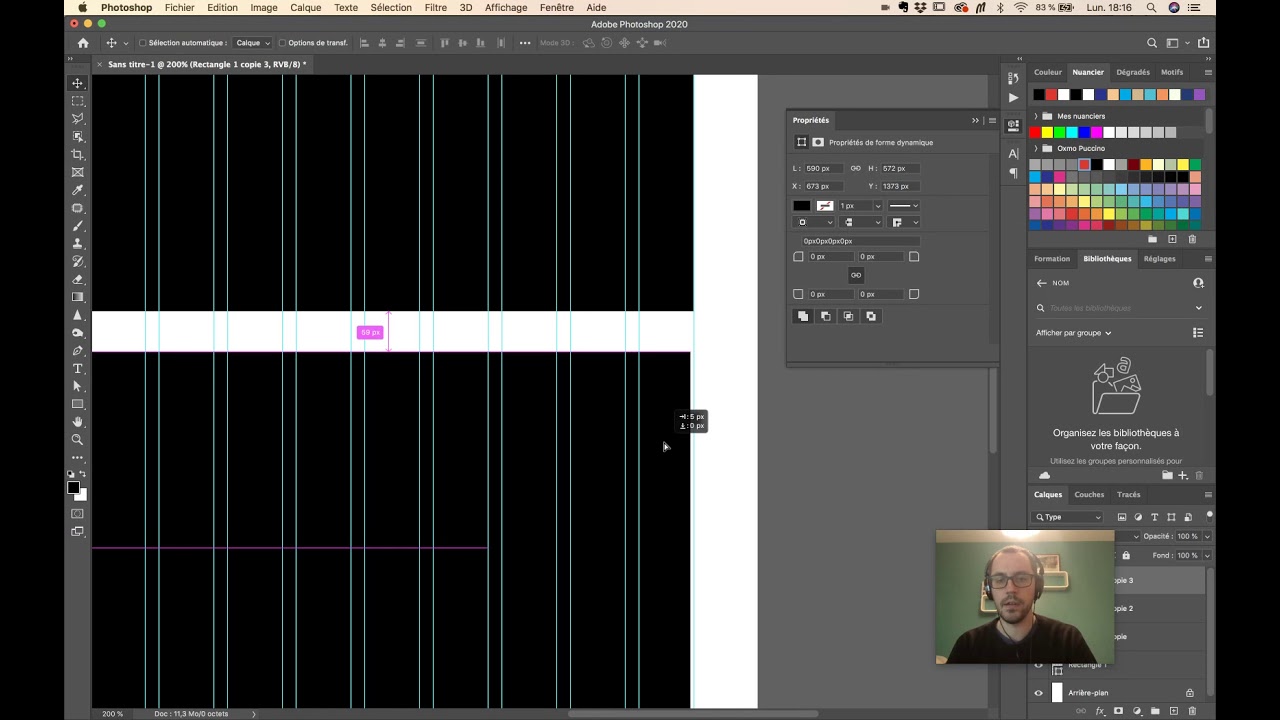Image resolution: width=1280 pixels, height=720 pixels.
Task: Select the Rectangular Marquee tool
Action: 78,101
